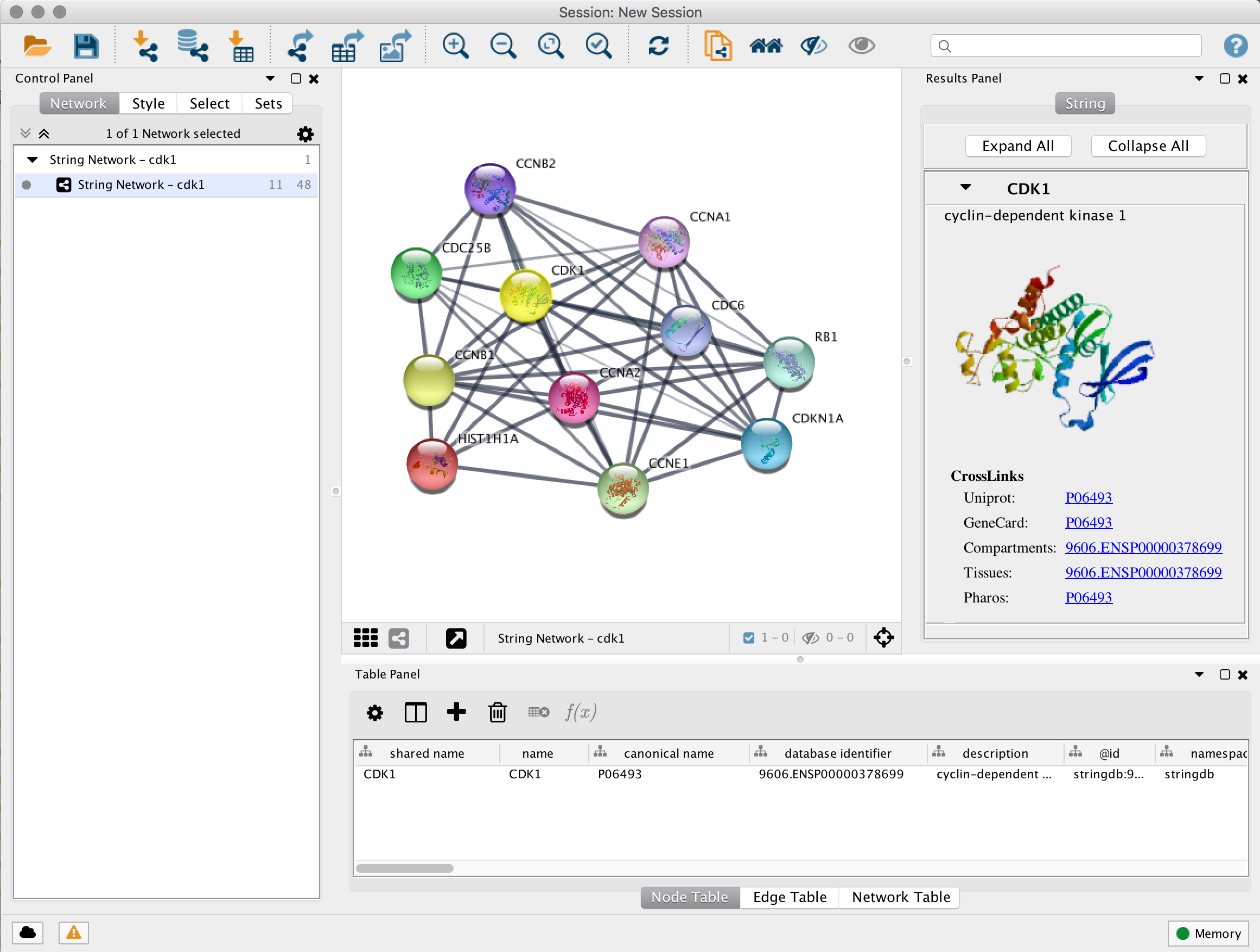
Task: Click the Show All eye icon
Action: [861, 46]
